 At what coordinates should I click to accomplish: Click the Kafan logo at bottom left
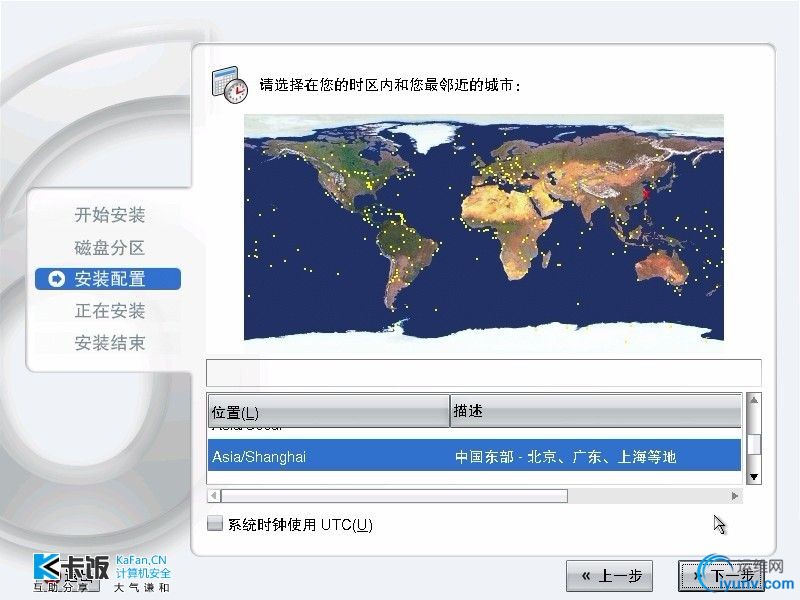click(102, 572)
